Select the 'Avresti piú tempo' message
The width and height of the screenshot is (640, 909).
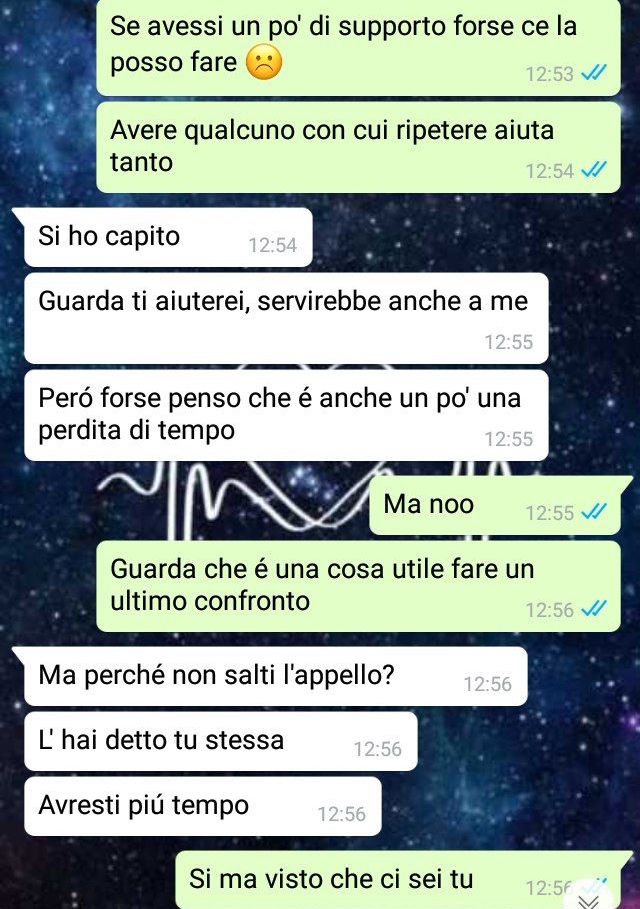(x=203, y=806)
